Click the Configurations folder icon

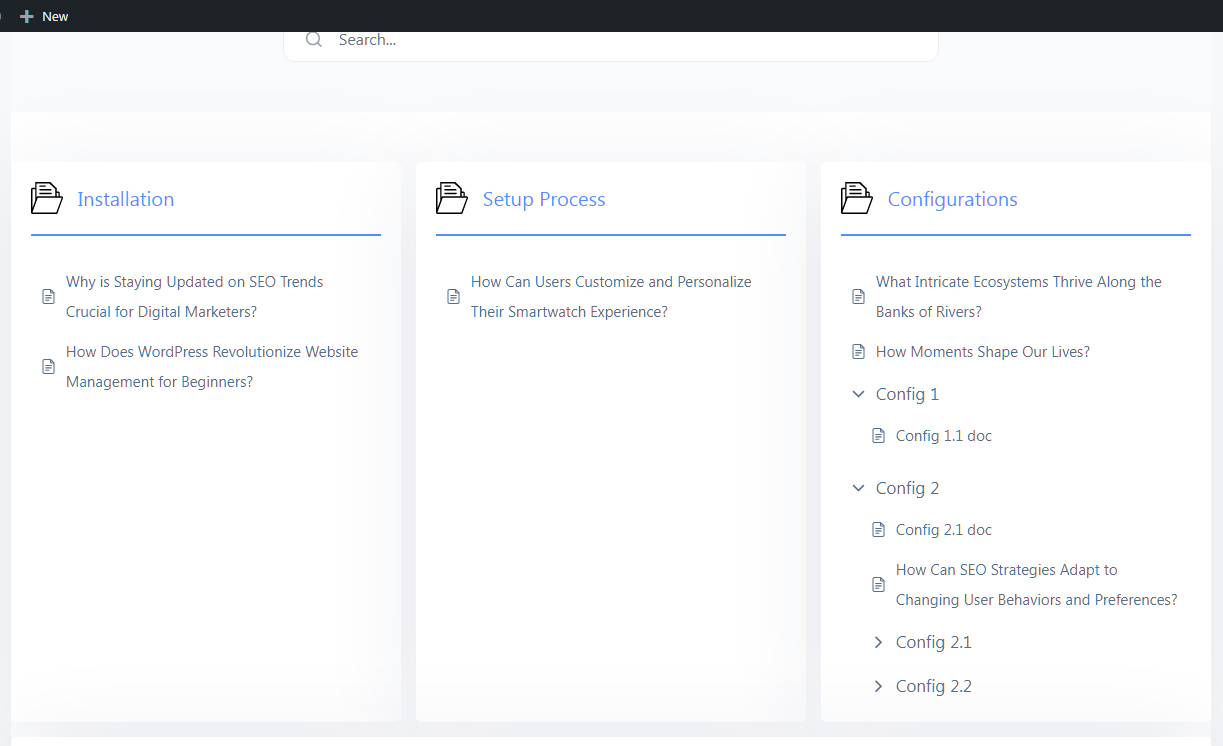coord(856,198)
